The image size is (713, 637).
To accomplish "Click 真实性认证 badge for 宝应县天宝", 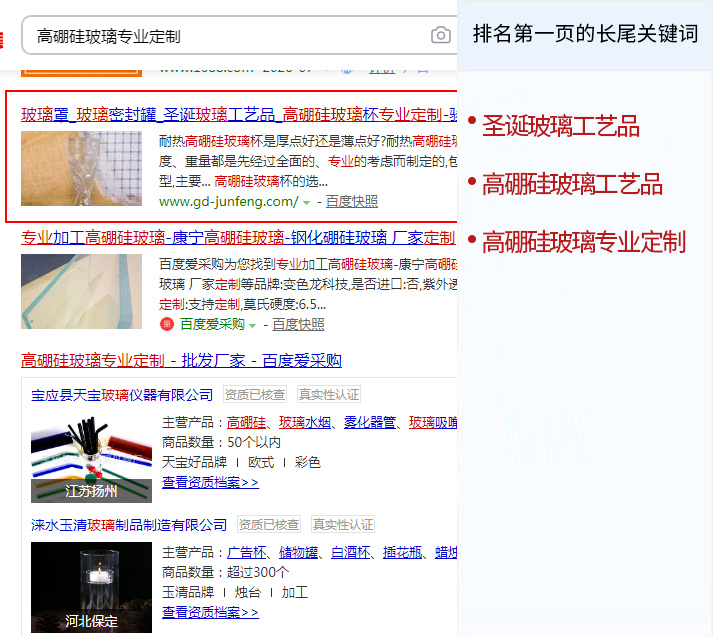I will [x=329, y=394].
